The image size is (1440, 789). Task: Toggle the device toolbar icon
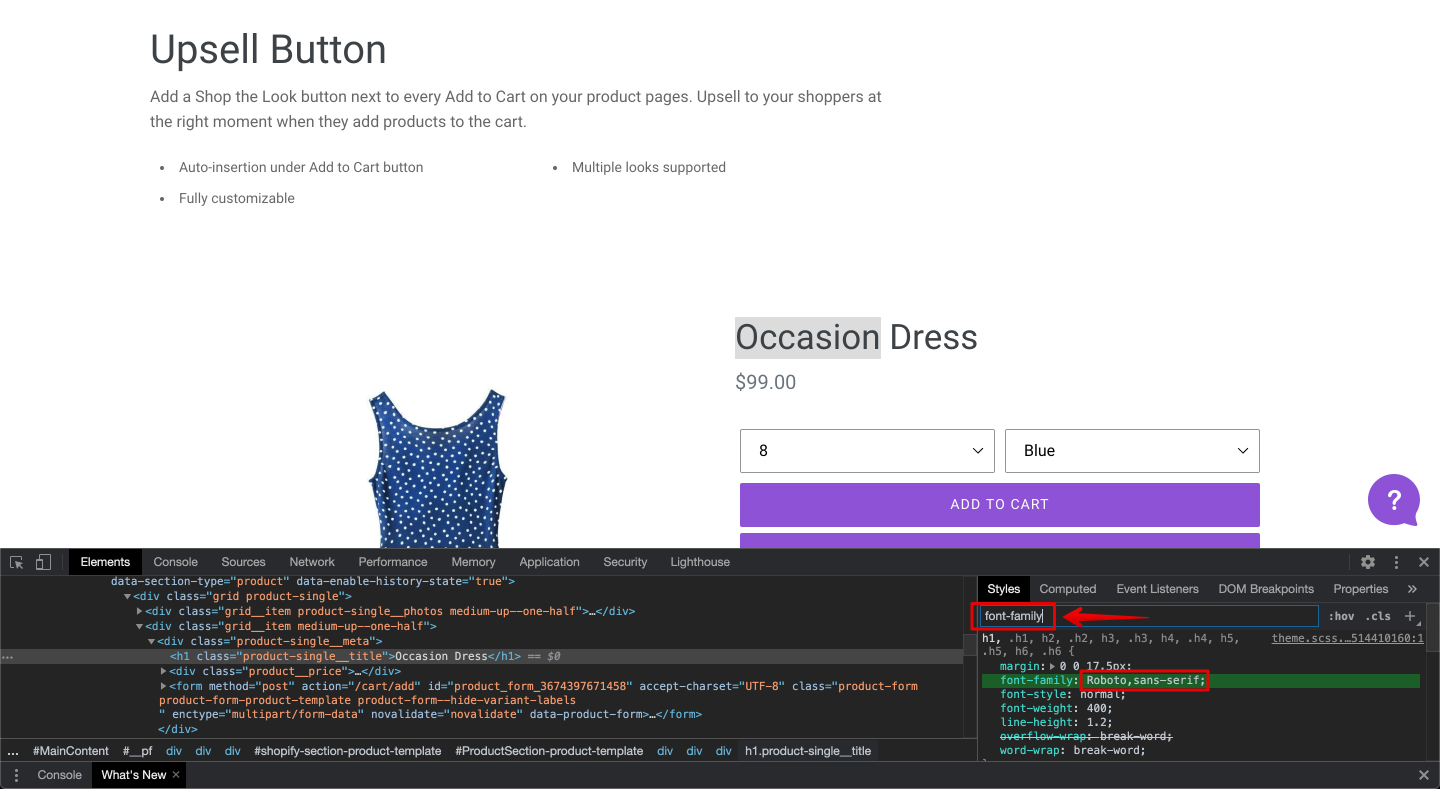pyautogui.click(x=43, y=562)
